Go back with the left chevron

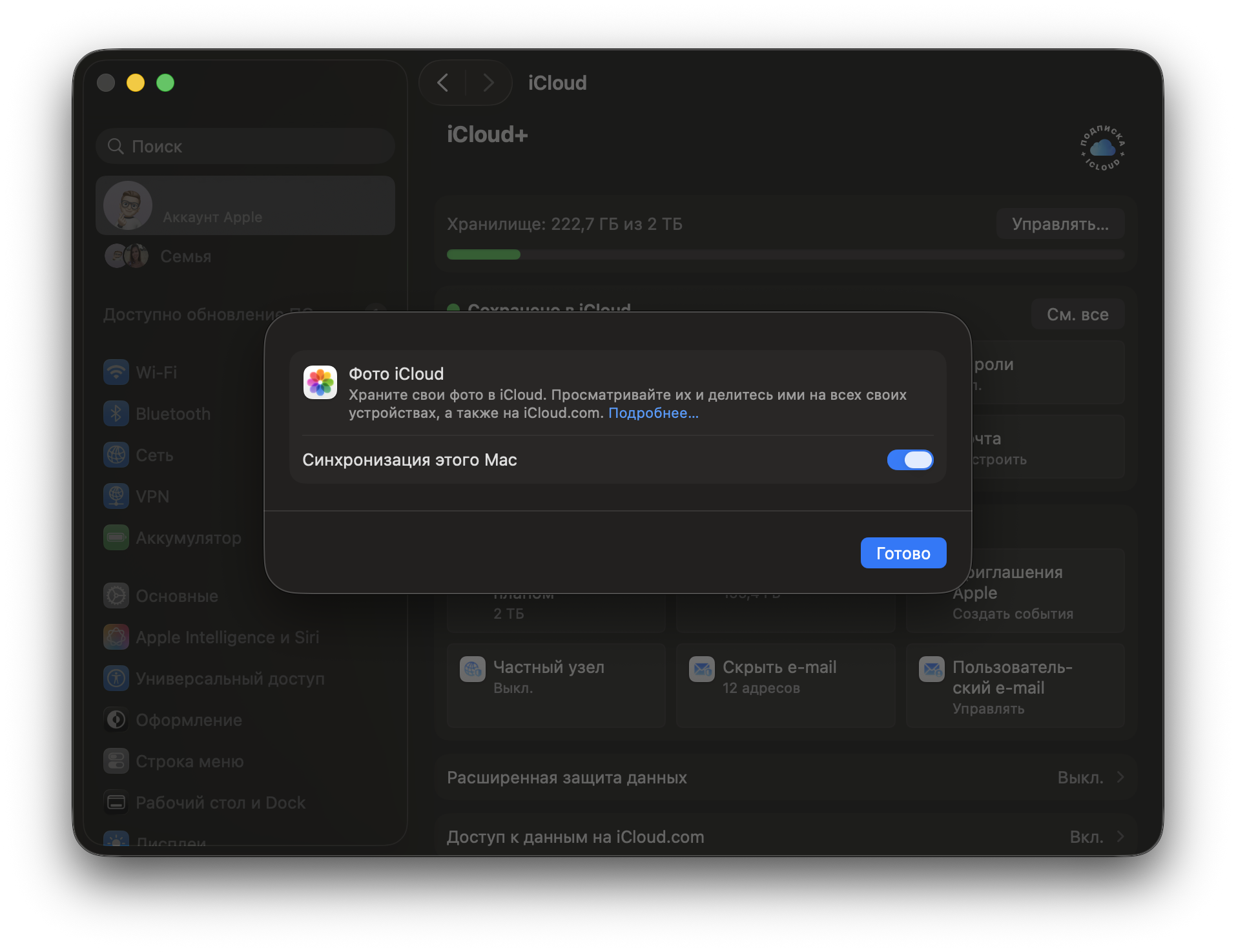click(442, 83)
